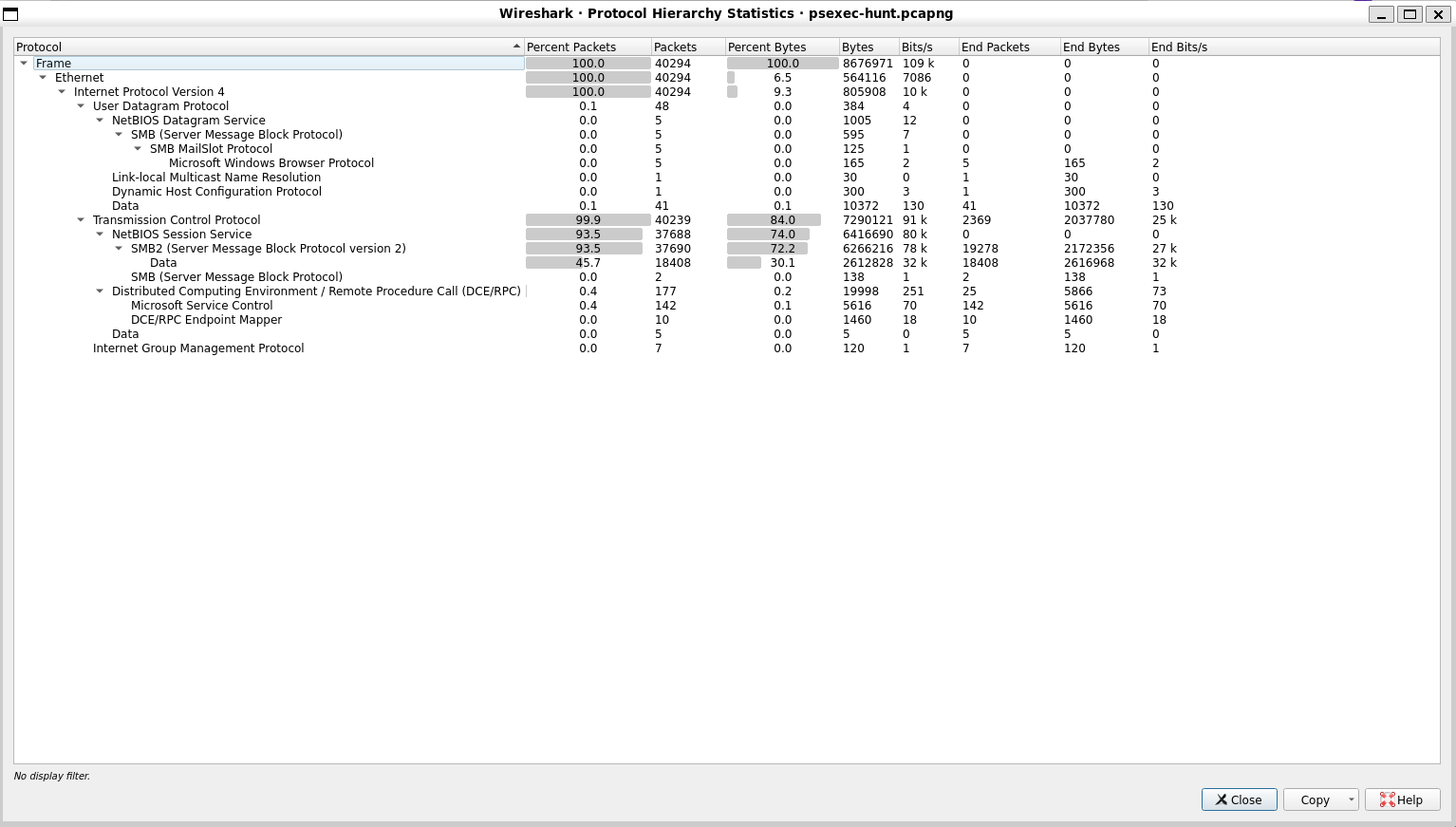
Task: Click the 40239 TCP packets value
Action: pyautogui.click(x=673, y=220)
